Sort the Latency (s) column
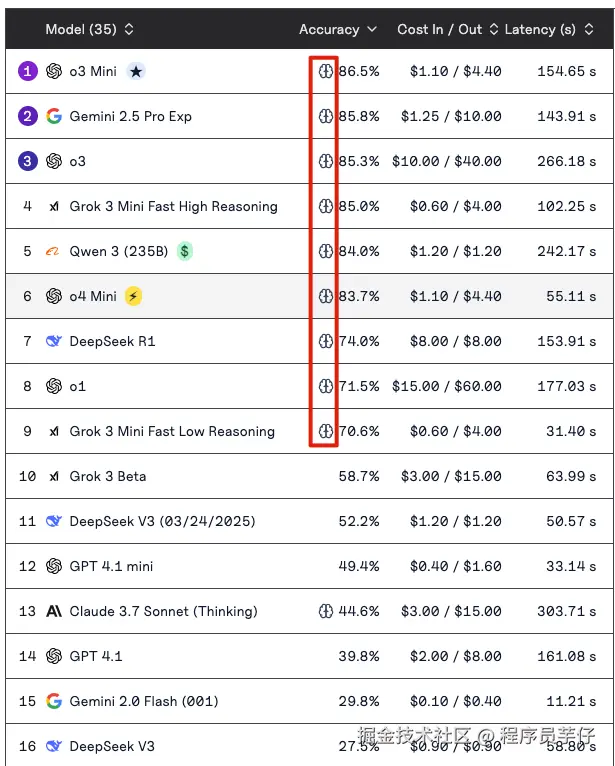Viewport: 615px width, 766px height. pyautogui.click(x=549, y=29)
